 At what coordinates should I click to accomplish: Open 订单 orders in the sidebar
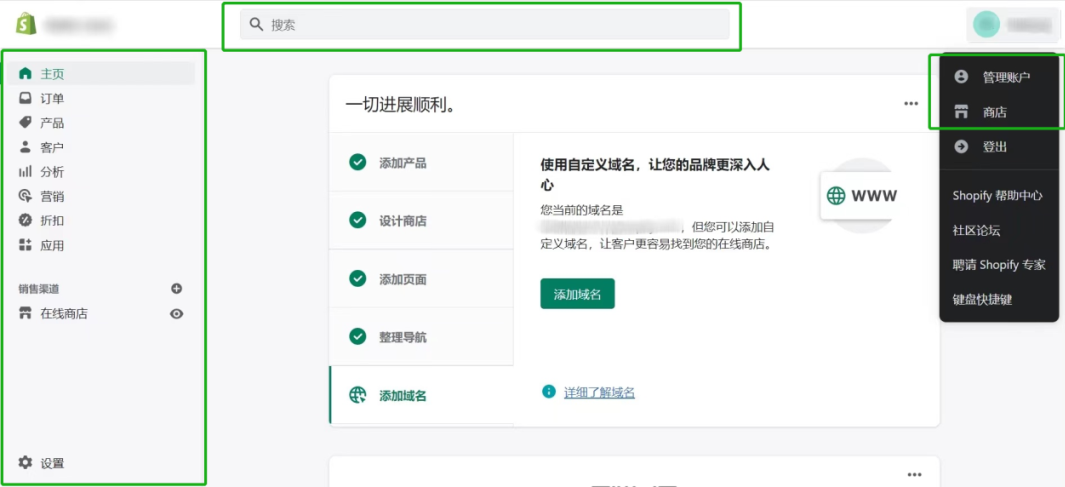[52, 98]
